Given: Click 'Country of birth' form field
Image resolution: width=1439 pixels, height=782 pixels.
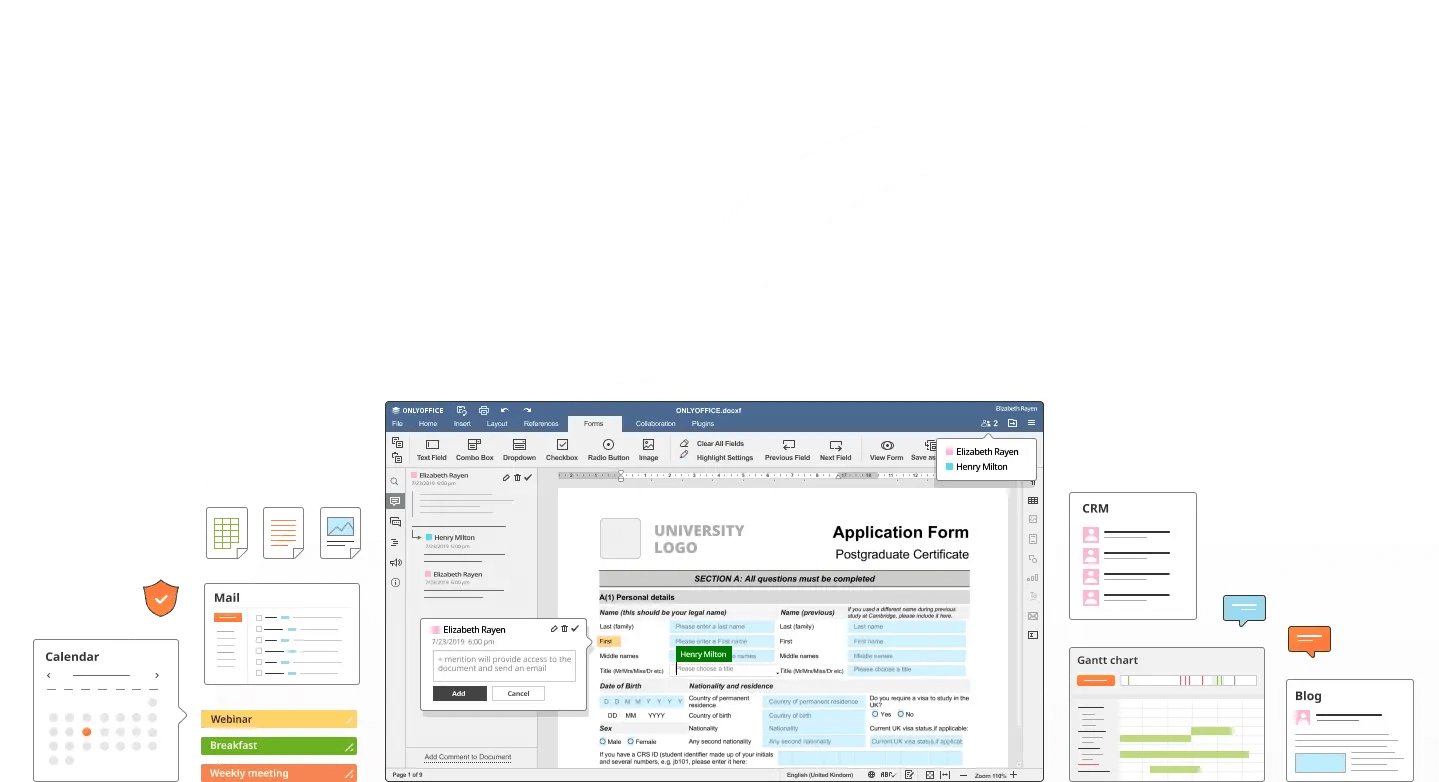Looking at the screenshot, I should point(813,715).
